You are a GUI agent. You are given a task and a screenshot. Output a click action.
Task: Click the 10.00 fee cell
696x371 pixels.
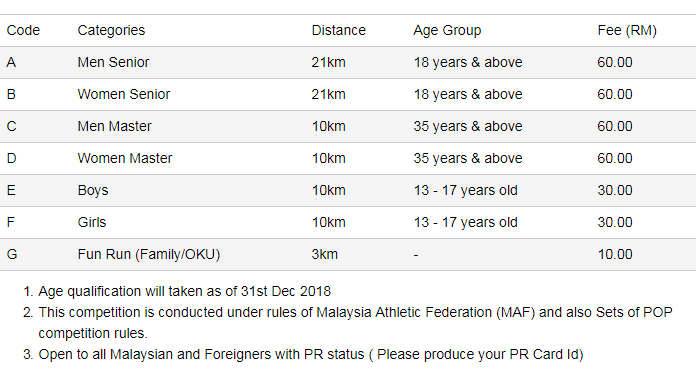coord(615,254)
